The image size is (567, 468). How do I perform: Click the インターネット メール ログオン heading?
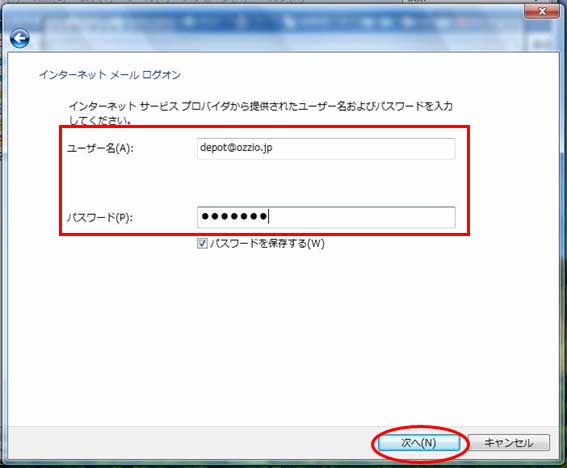pyautogui.click(x=110, y=75)
